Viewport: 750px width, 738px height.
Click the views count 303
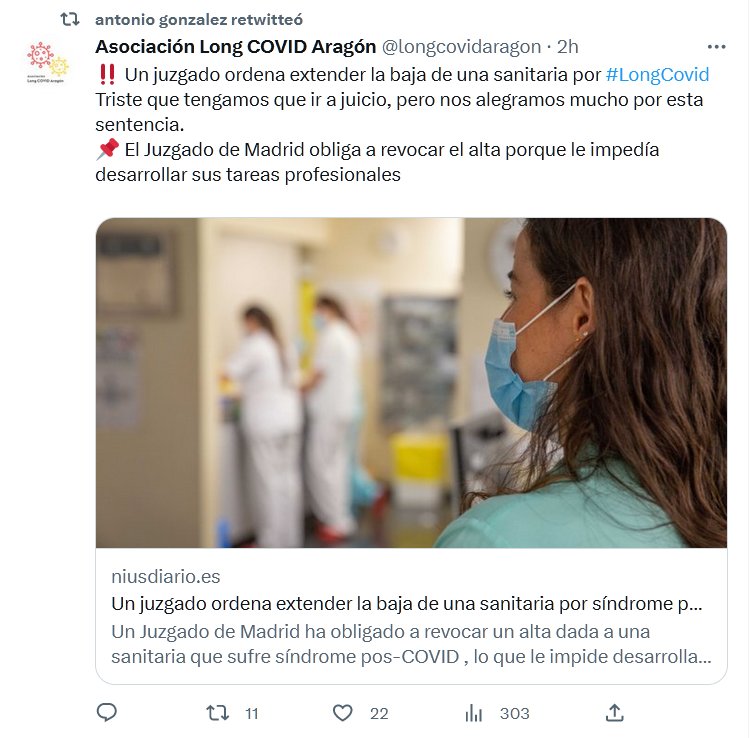click(x=515, y=714)
